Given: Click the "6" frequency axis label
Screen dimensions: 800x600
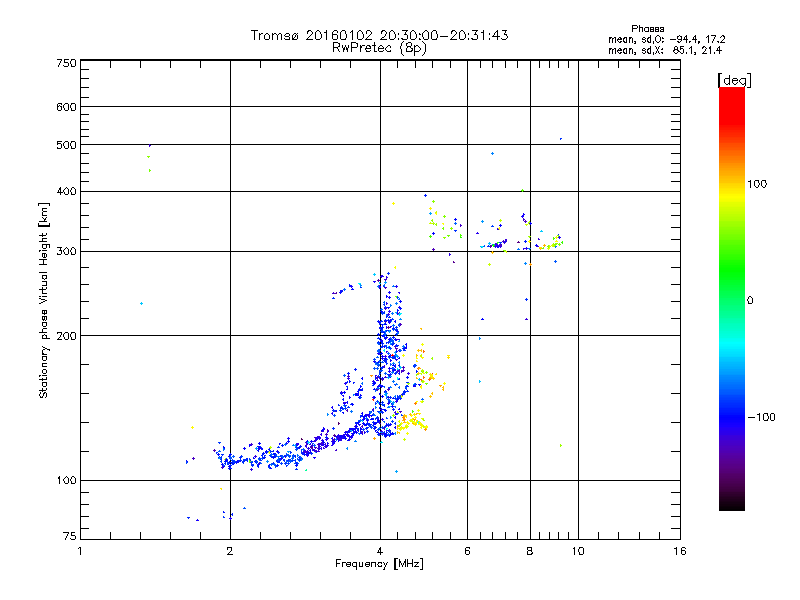Looking at the screenshot, I should tap(467, 551).
